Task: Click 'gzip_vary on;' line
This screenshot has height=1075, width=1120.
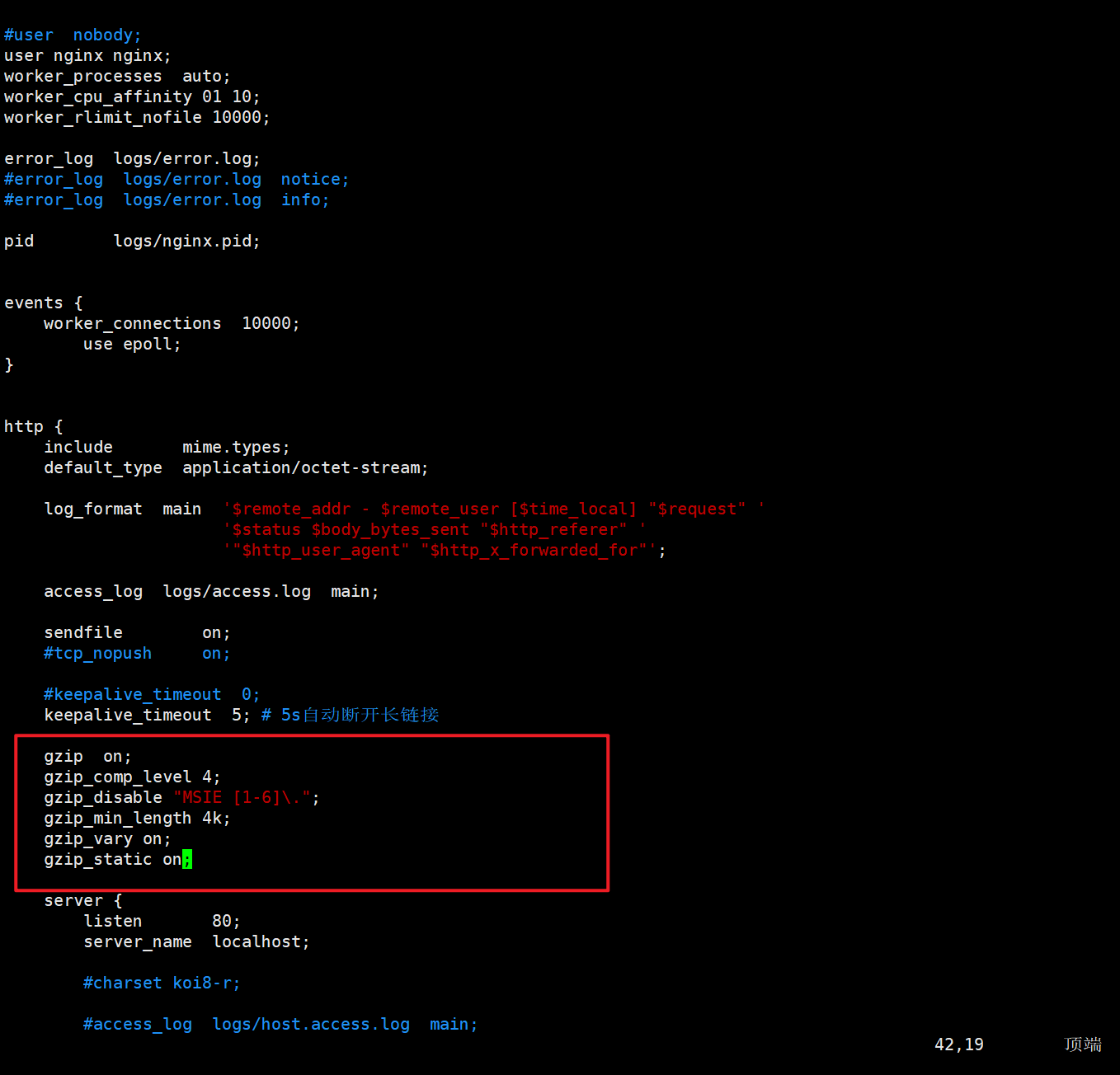Action: tap(107, 839)
